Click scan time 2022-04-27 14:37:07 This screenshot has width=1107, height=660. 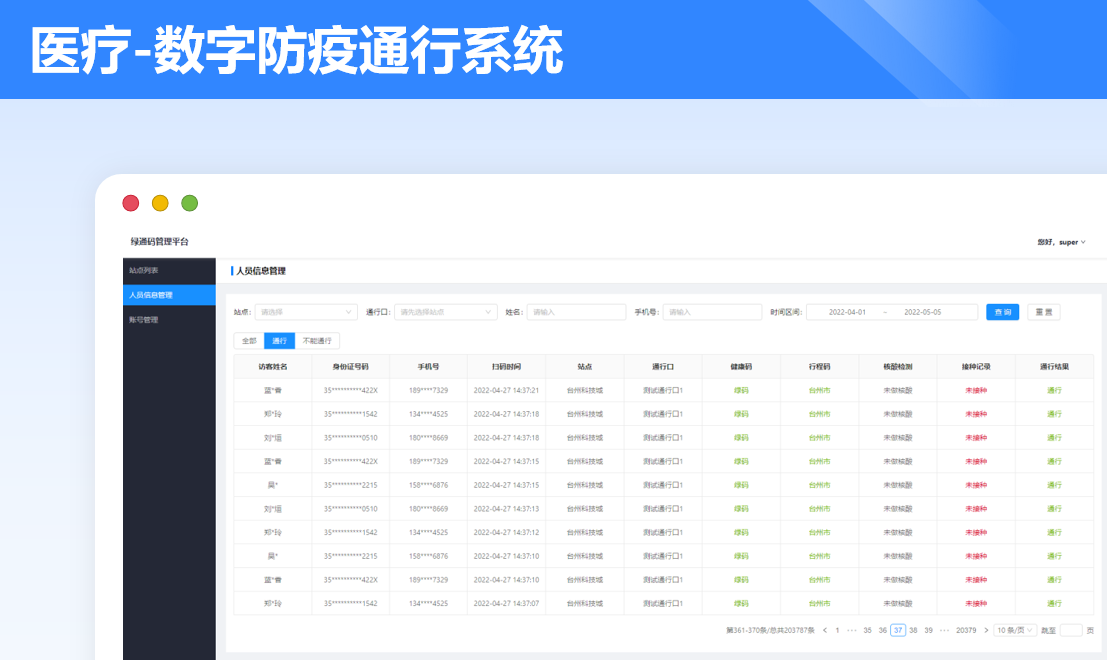click(x=506, y=604)
